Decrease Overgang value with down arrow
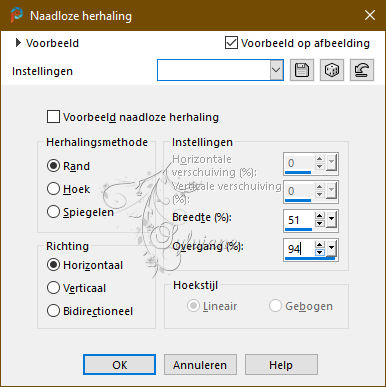The width and height of the screenshot is (386, 387). [x=320, y=253]
